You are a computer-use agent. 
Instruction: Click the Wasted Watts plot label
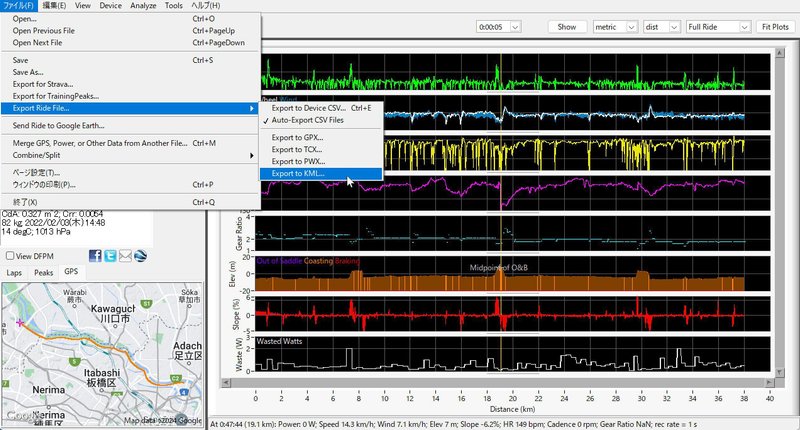pos(279,341)
